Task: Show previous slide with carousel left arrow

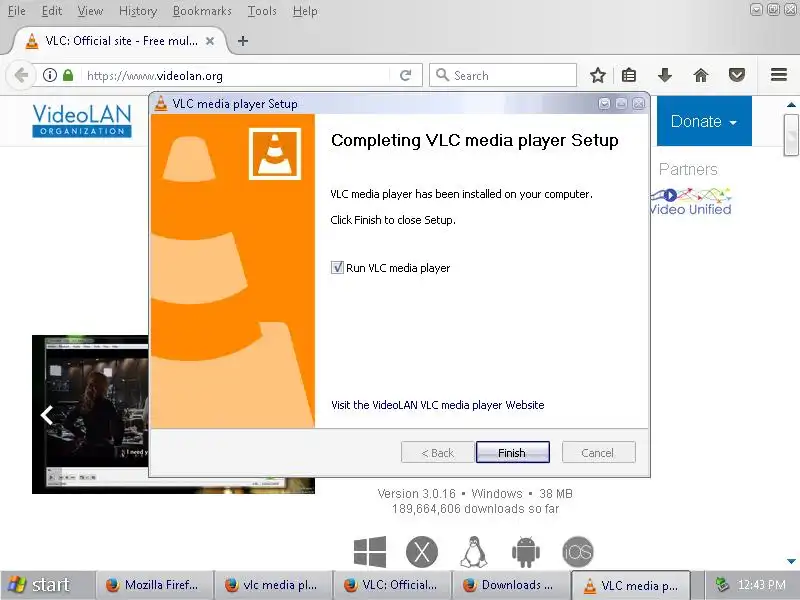Action: pos(46,415)
